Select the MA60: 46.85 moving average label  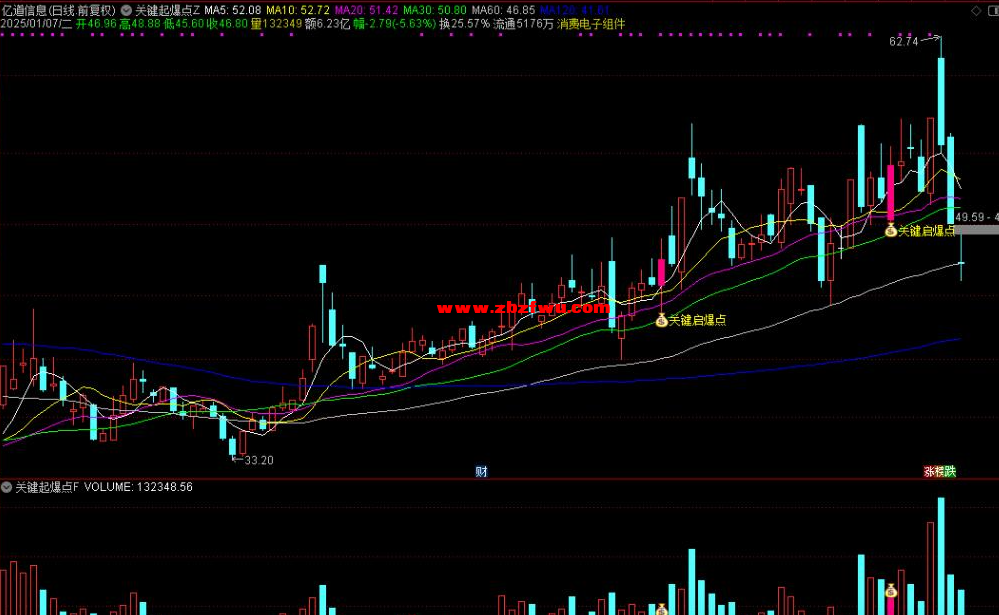click(503, 10)
